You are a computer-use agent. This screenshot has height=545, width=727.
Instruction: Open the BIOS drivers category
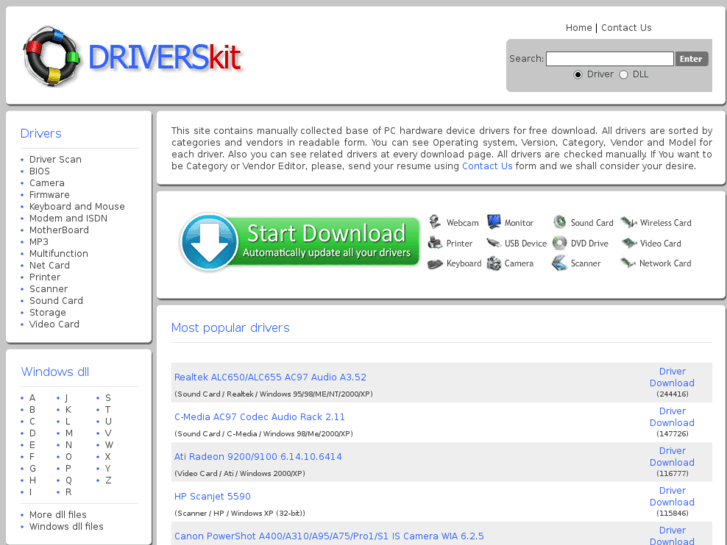(39, 171)
